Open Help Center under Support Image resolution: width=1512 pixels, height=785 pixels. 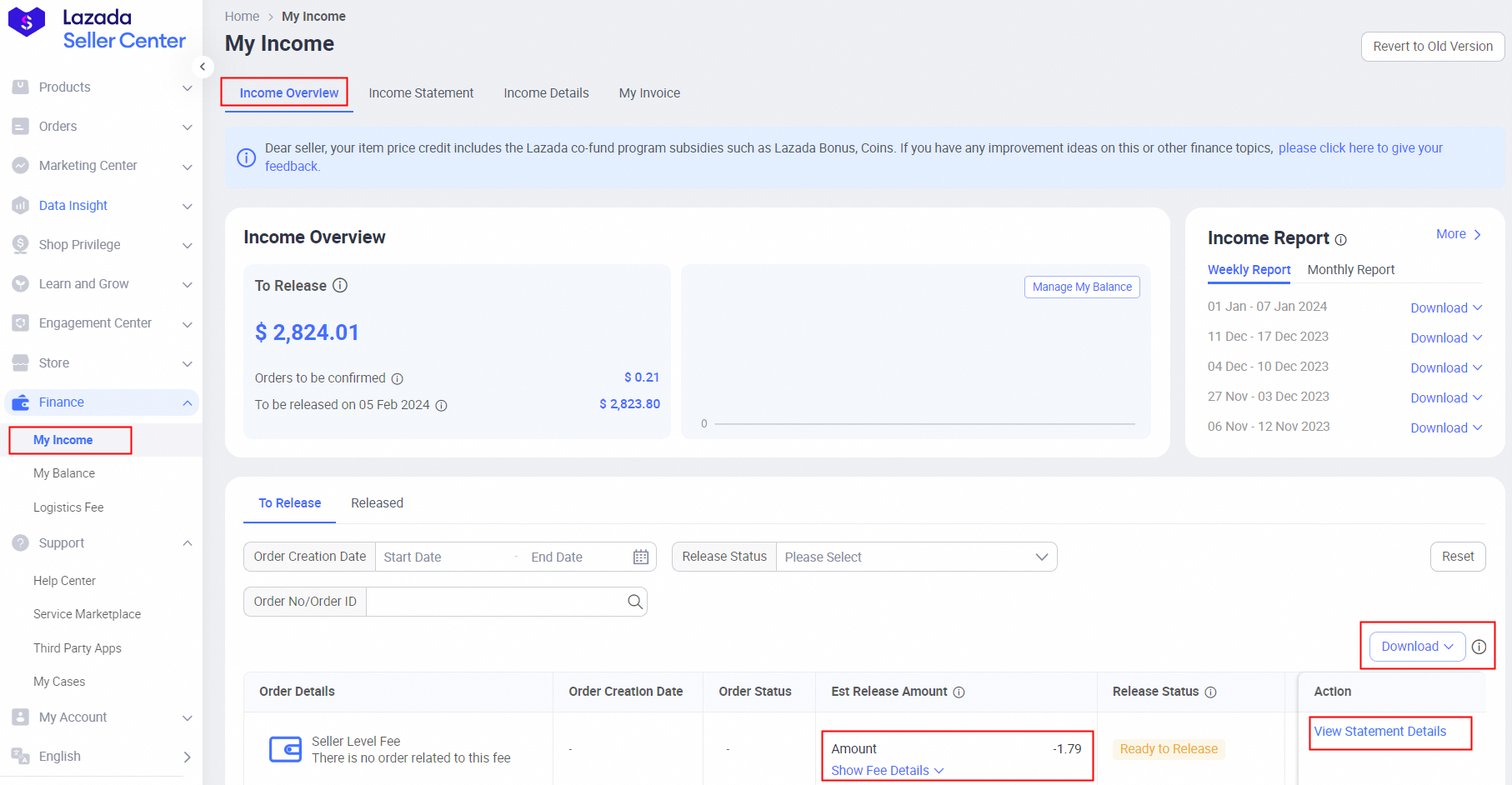tap(64, 581)
